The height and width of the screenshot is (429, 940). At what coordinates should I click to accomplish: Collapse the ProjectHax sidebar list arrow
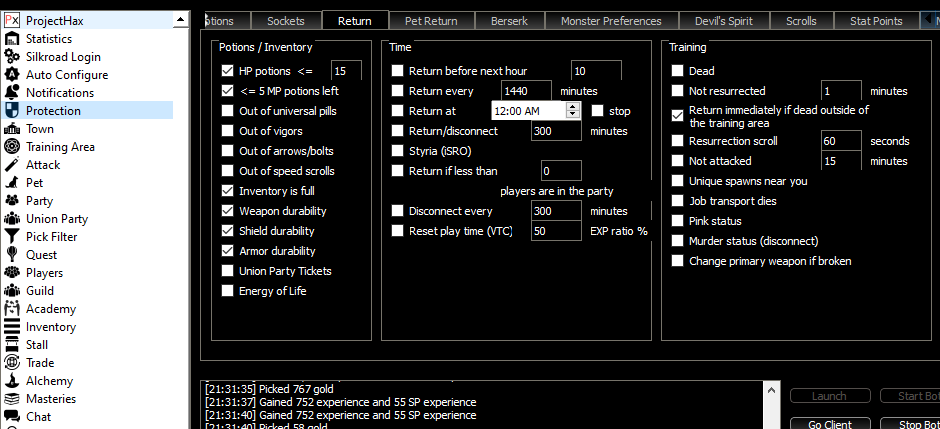[178, 20]
